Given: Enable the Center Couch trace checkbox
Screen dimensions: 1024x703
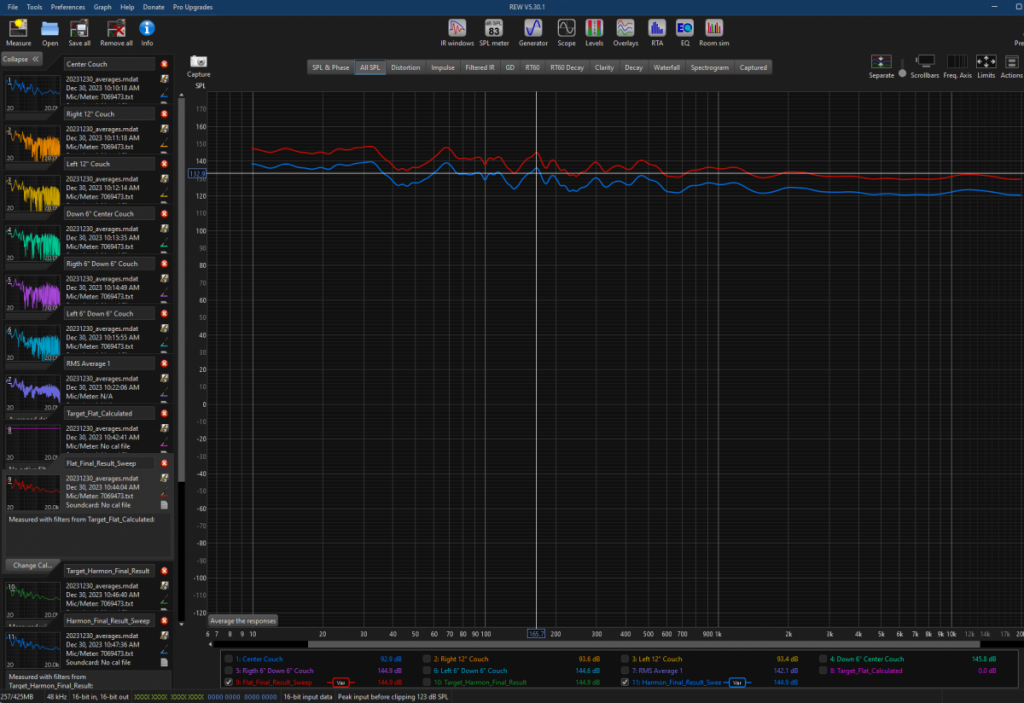Looking at the screenshot, I should click(x=229, y=659).
